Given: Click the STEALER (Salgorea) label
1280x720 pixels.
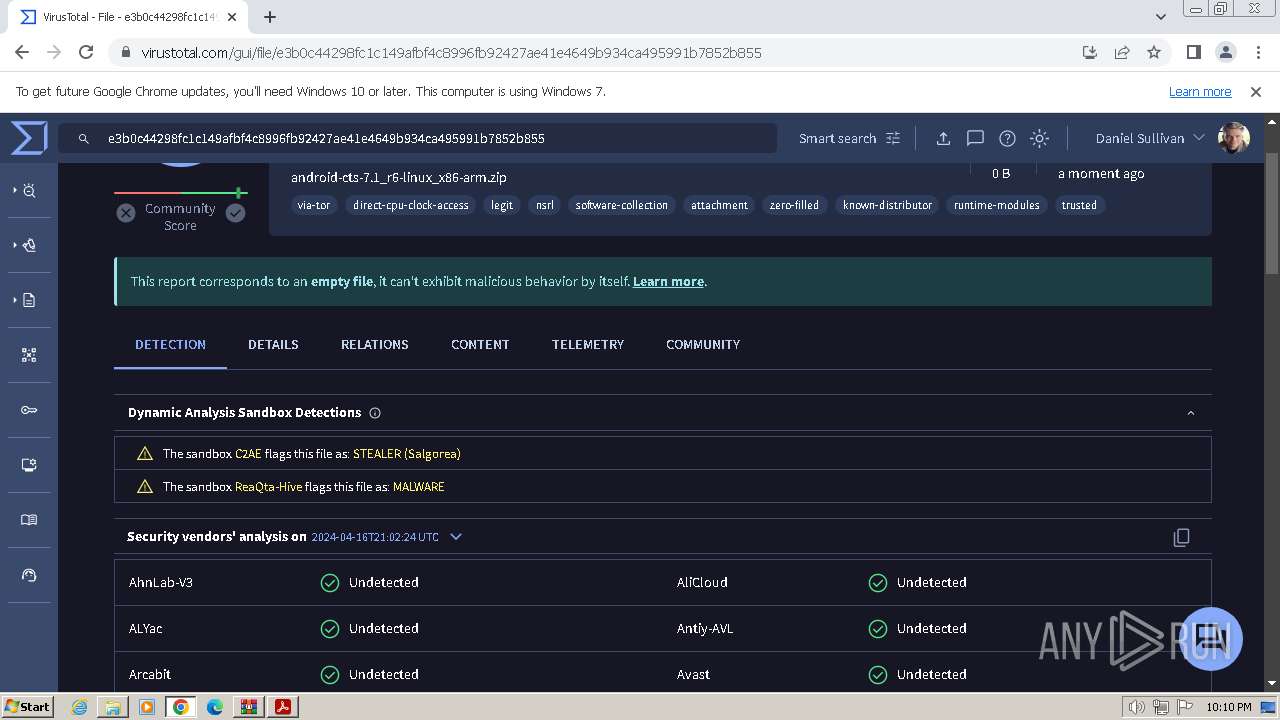Looking at the screenshot, I should [x=407, y=454].
